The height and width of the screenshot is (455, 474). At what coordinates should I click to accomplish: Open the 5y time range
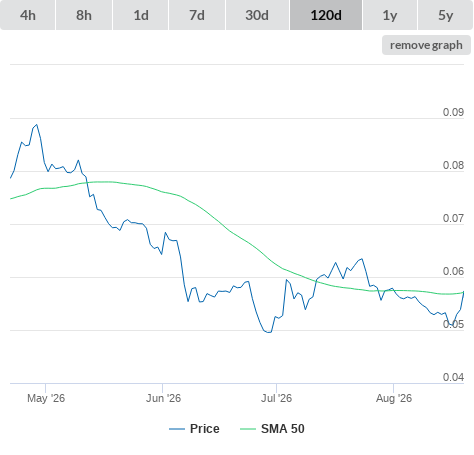click(446, 15)
